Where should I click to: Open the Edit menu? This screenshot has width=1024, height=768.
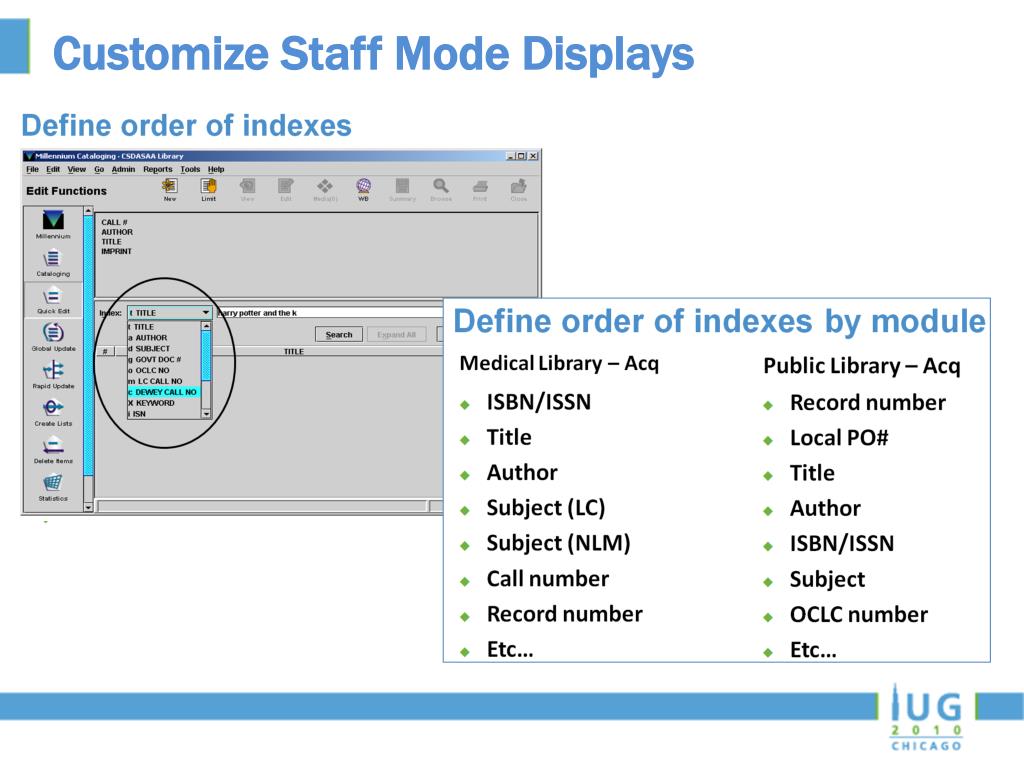pos(53,169)
